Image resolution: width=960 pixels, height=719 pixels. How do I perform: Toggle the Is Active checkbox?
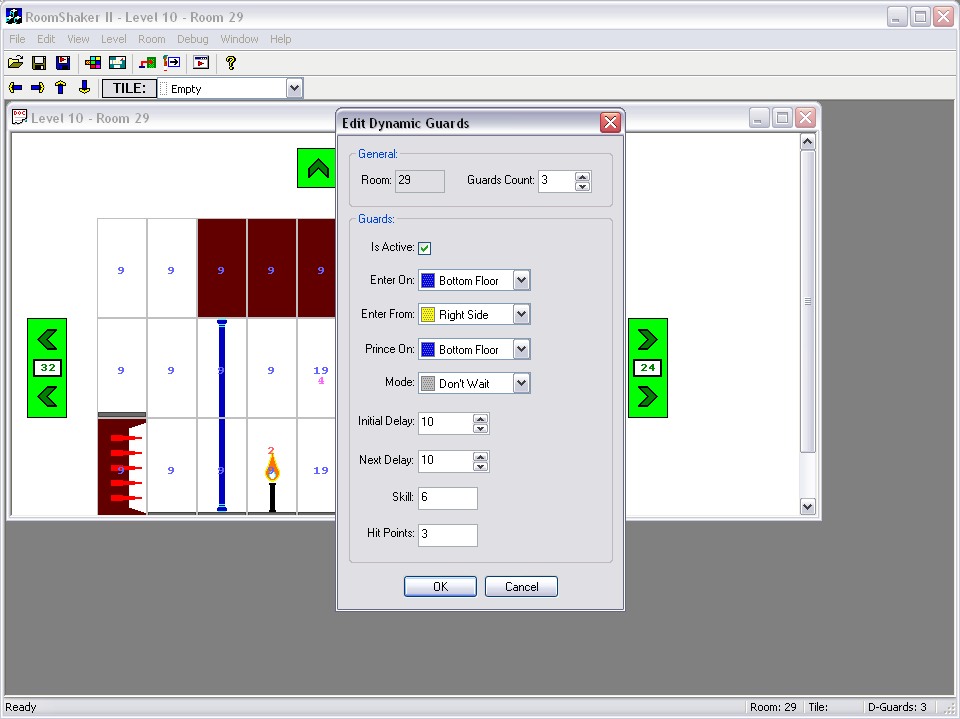[425, 248]
